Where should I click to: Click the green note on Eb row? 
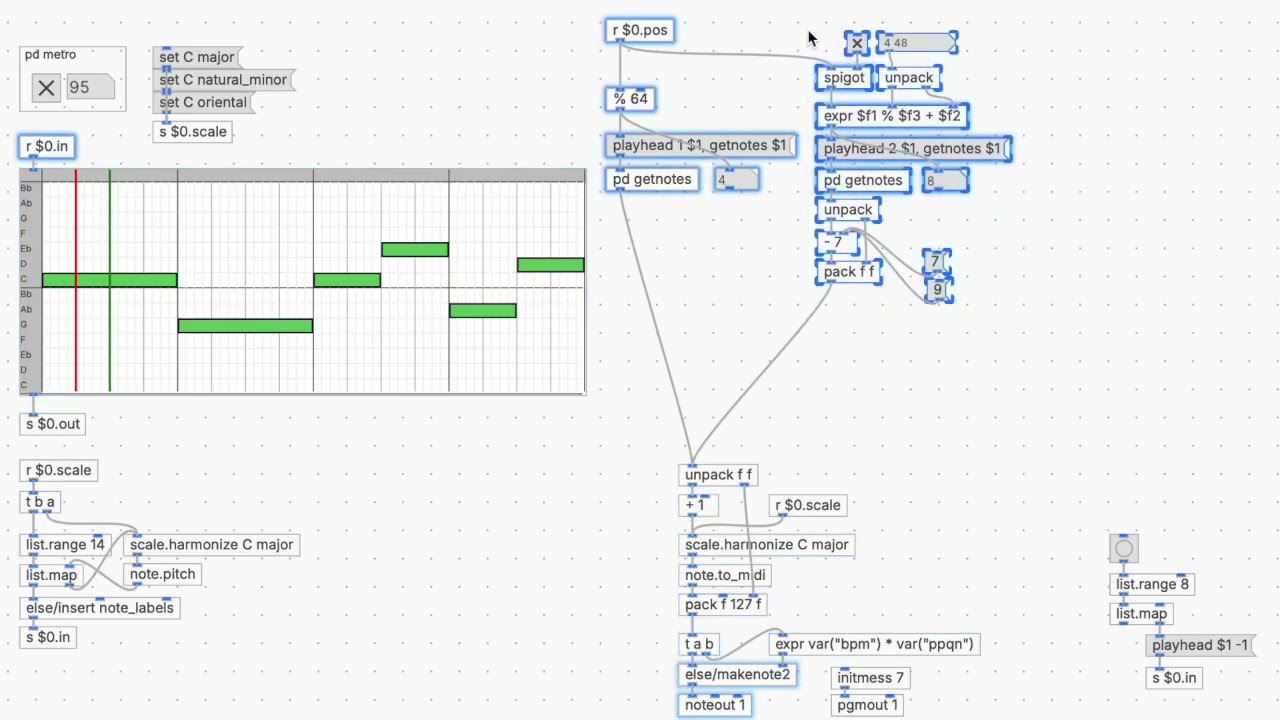(415, 250)
